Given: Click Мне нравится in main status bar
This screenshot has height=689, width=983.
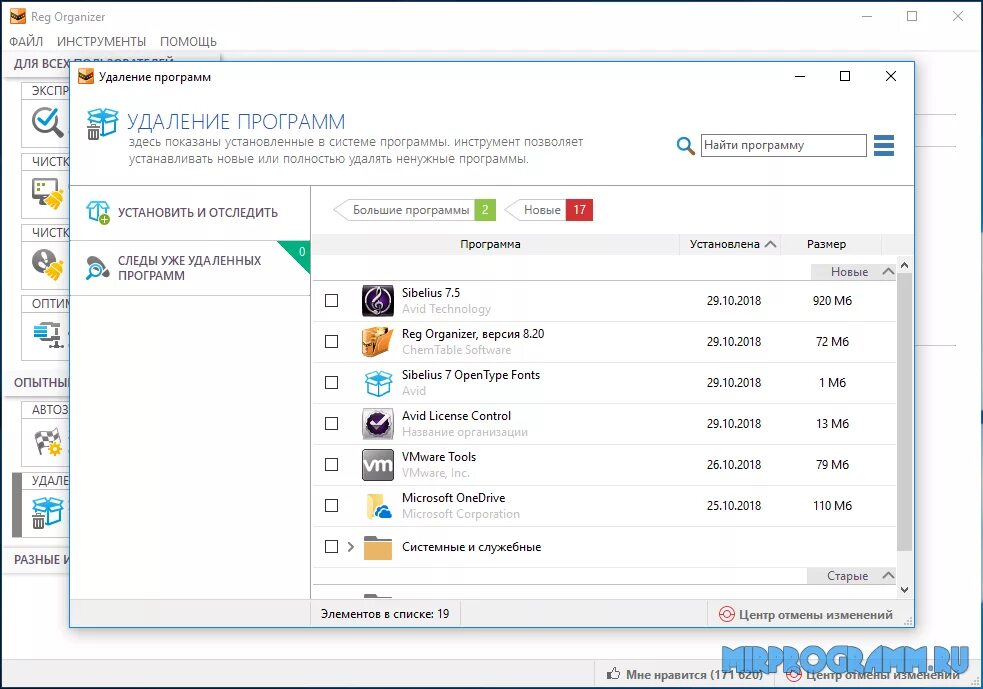Looking at the screenshot, I should [685, 675].
